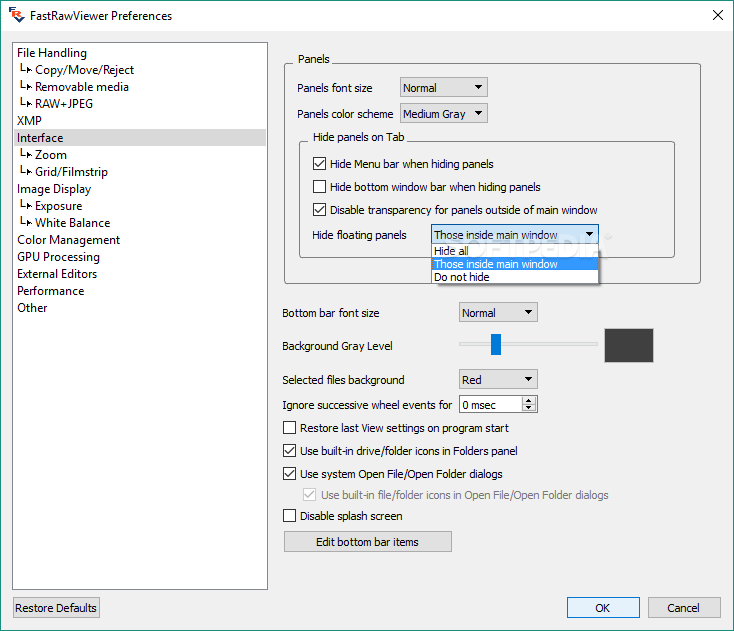Pick Those inside main window list option

tap(514, 264)
